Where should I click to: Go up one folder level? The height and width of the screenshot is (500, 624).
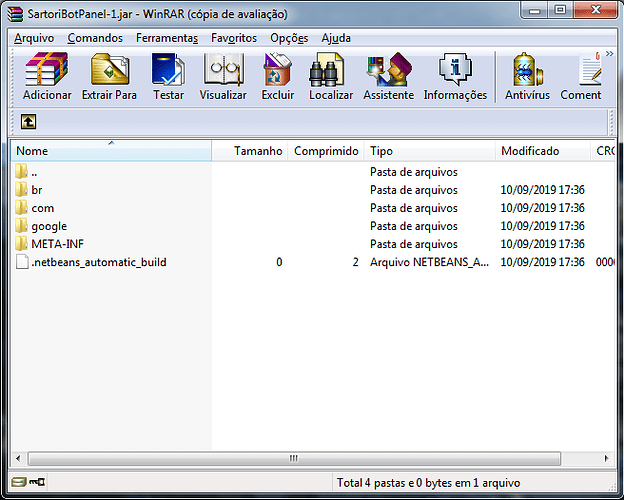tap(28, 121)
